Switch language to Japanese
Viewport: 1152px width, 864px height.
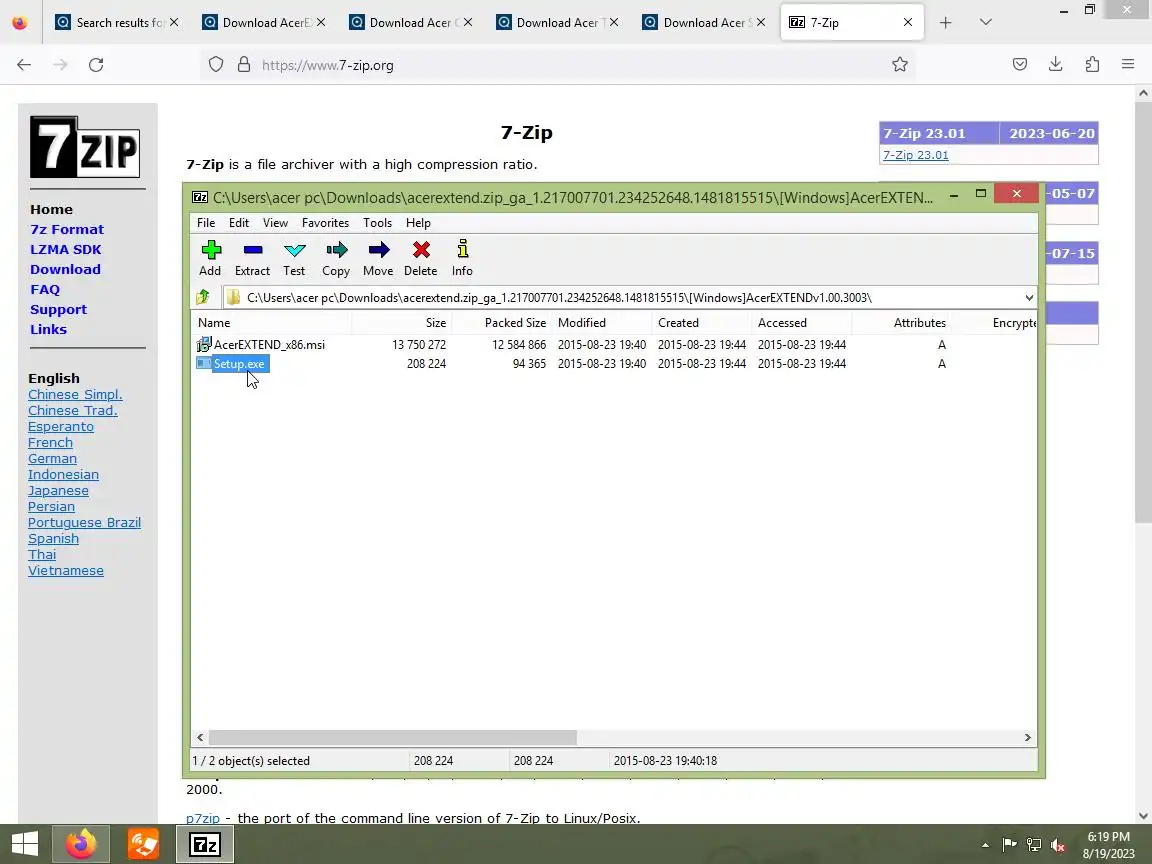pos(58,491)
